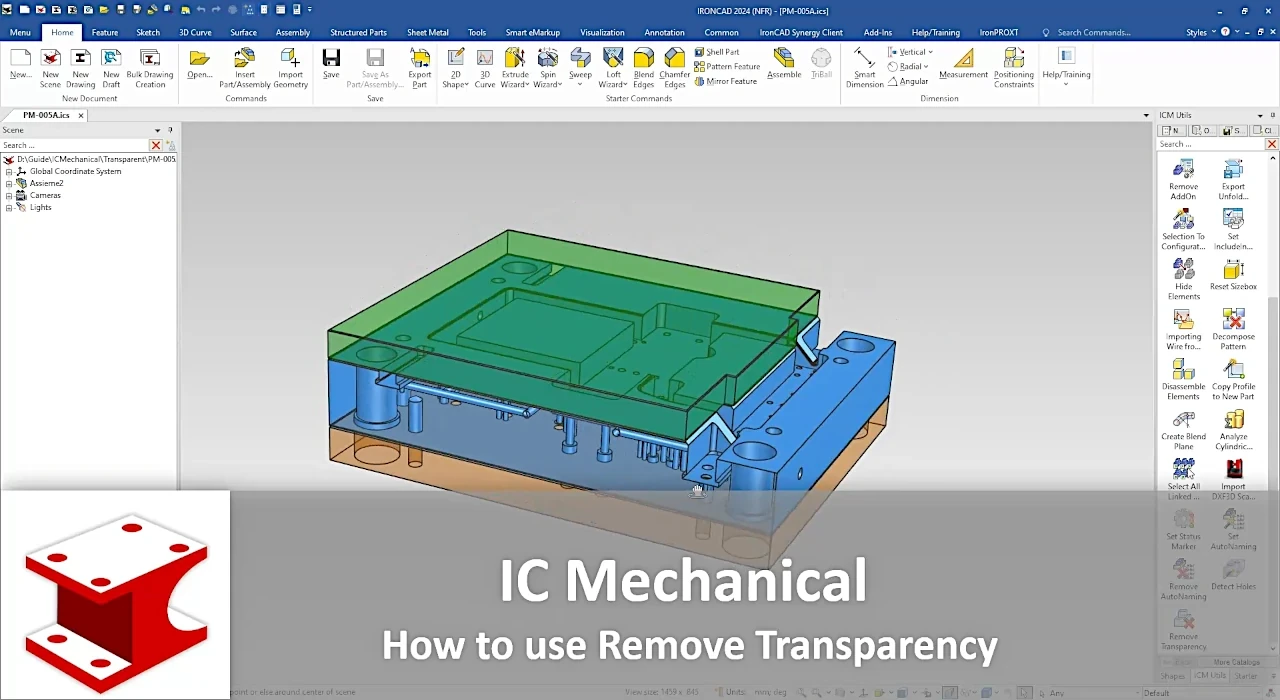Expand the Cameras tree node
The height and width of the screenshot is (700, 1280).
(x=9, y=196)
